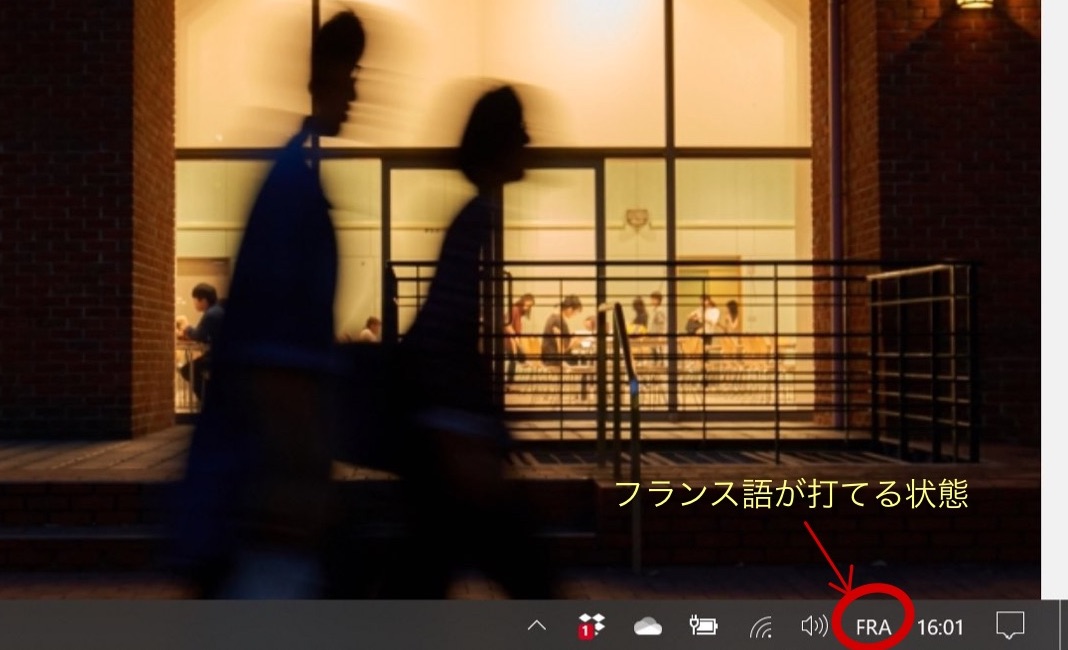The width and height of the screenshot is (1068, 650).
Task: Open the OneDrive cloud icon
Action: point(648,626)
